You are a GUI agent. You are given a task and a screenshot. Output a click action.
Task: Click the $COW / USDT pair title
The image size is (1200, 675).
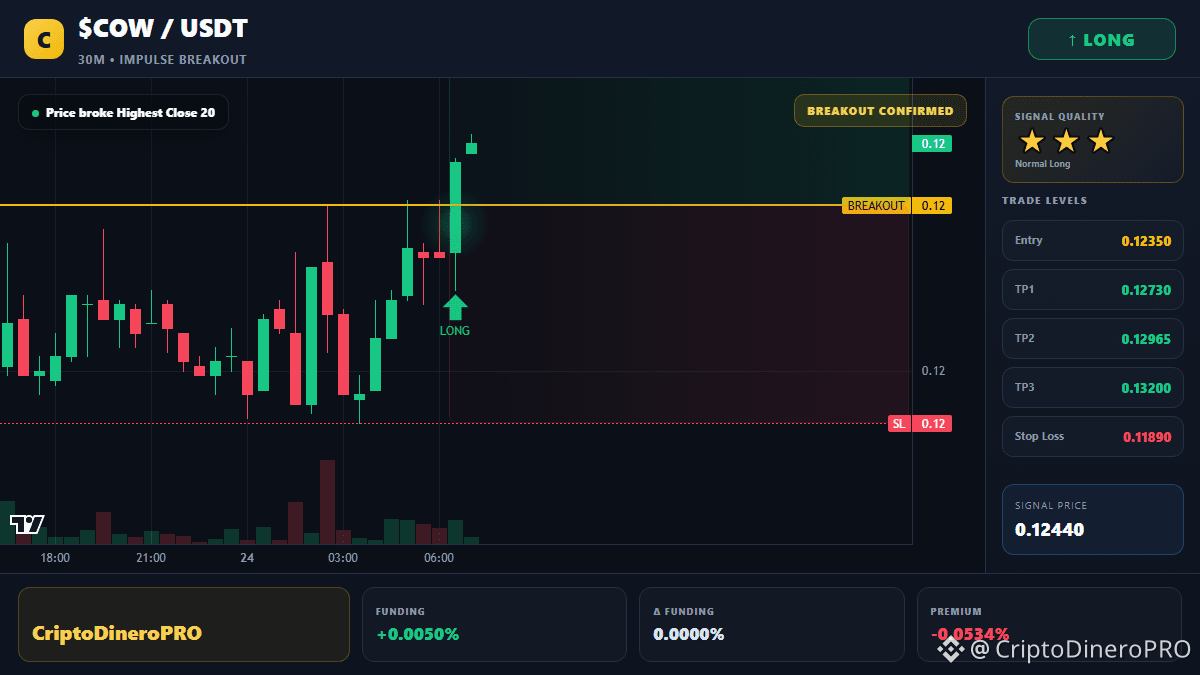coord(163,29)
